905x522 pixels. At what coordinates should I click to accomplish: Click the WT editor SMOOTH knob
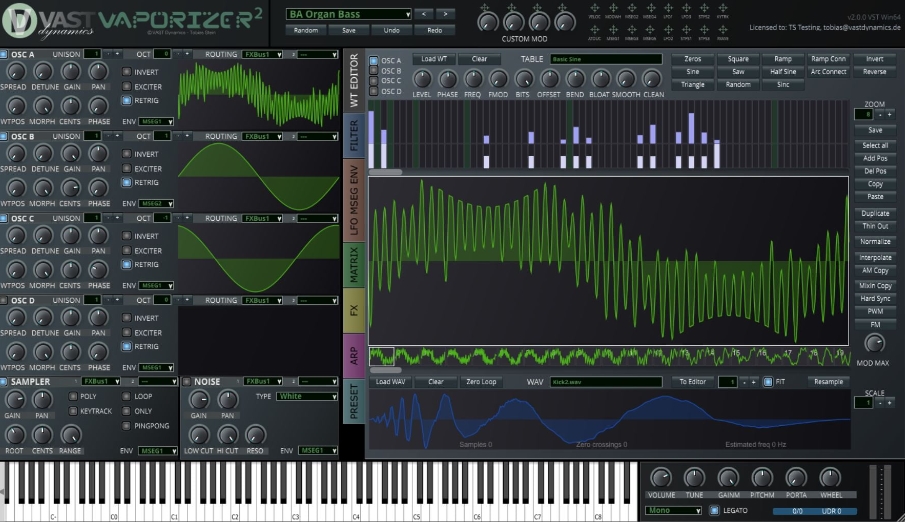(626, 79)
